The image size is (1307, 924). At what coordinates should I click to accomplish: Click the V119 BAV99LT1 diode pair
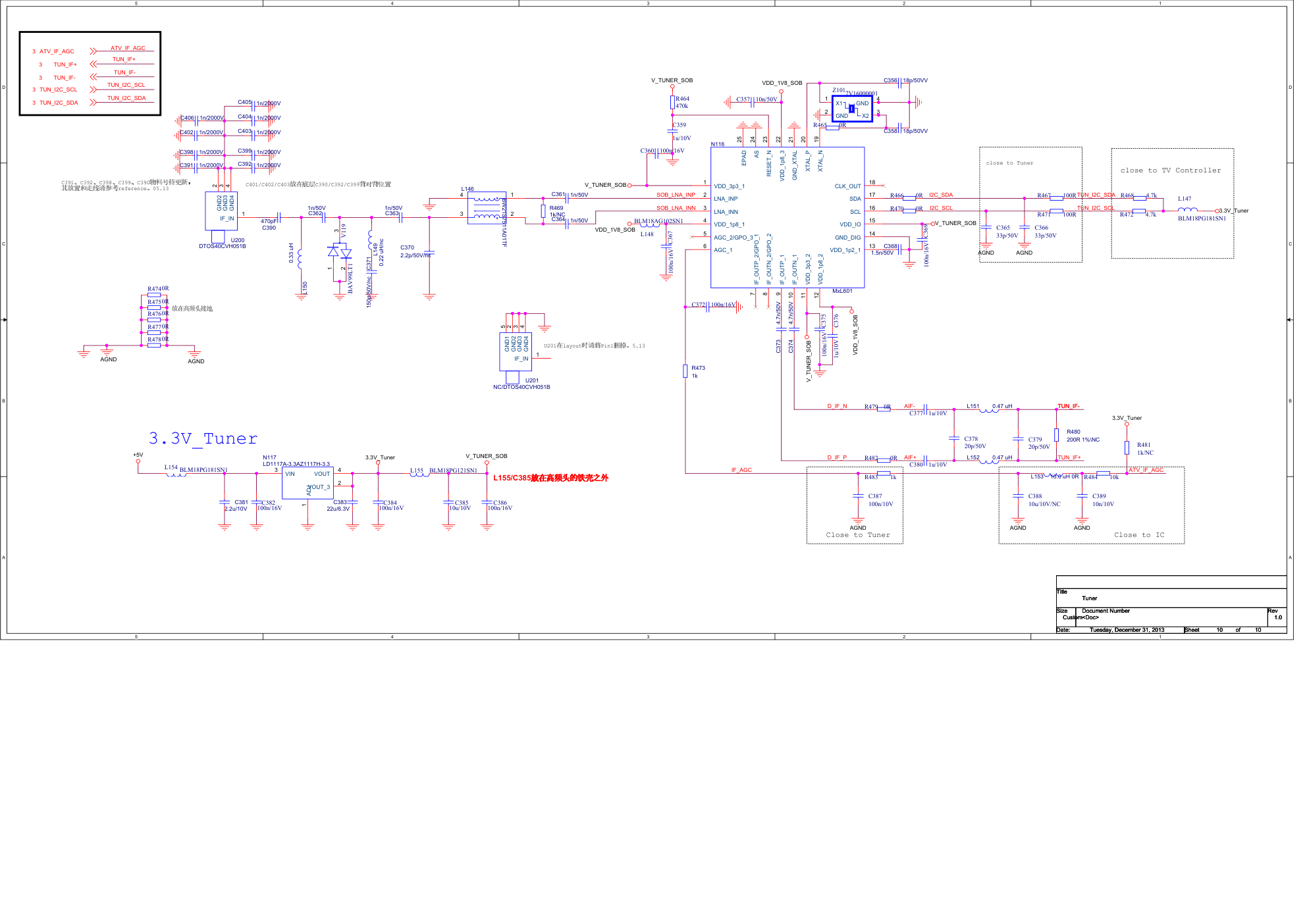point(340,252)
